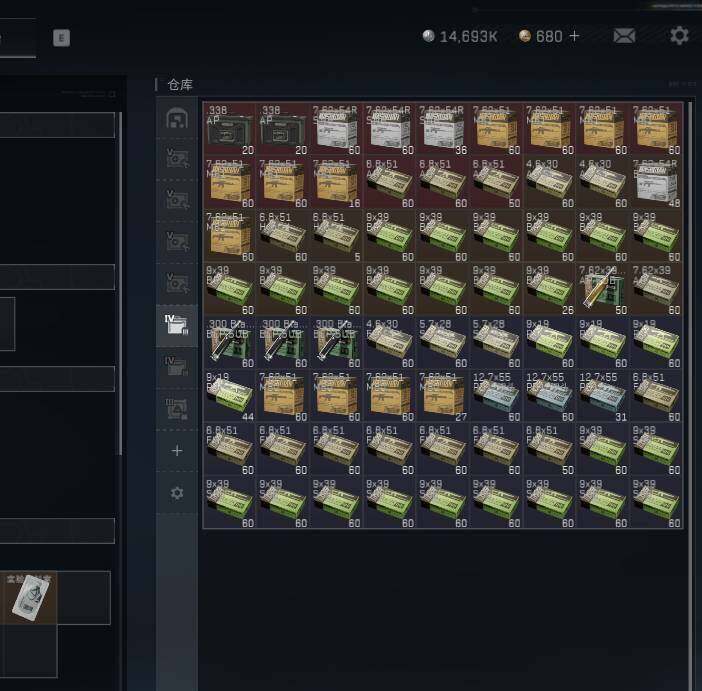The image size is (702, 691).
Task: Select the 6.8x51 ammo stack with 5 rounds
Action: point(336,236)
